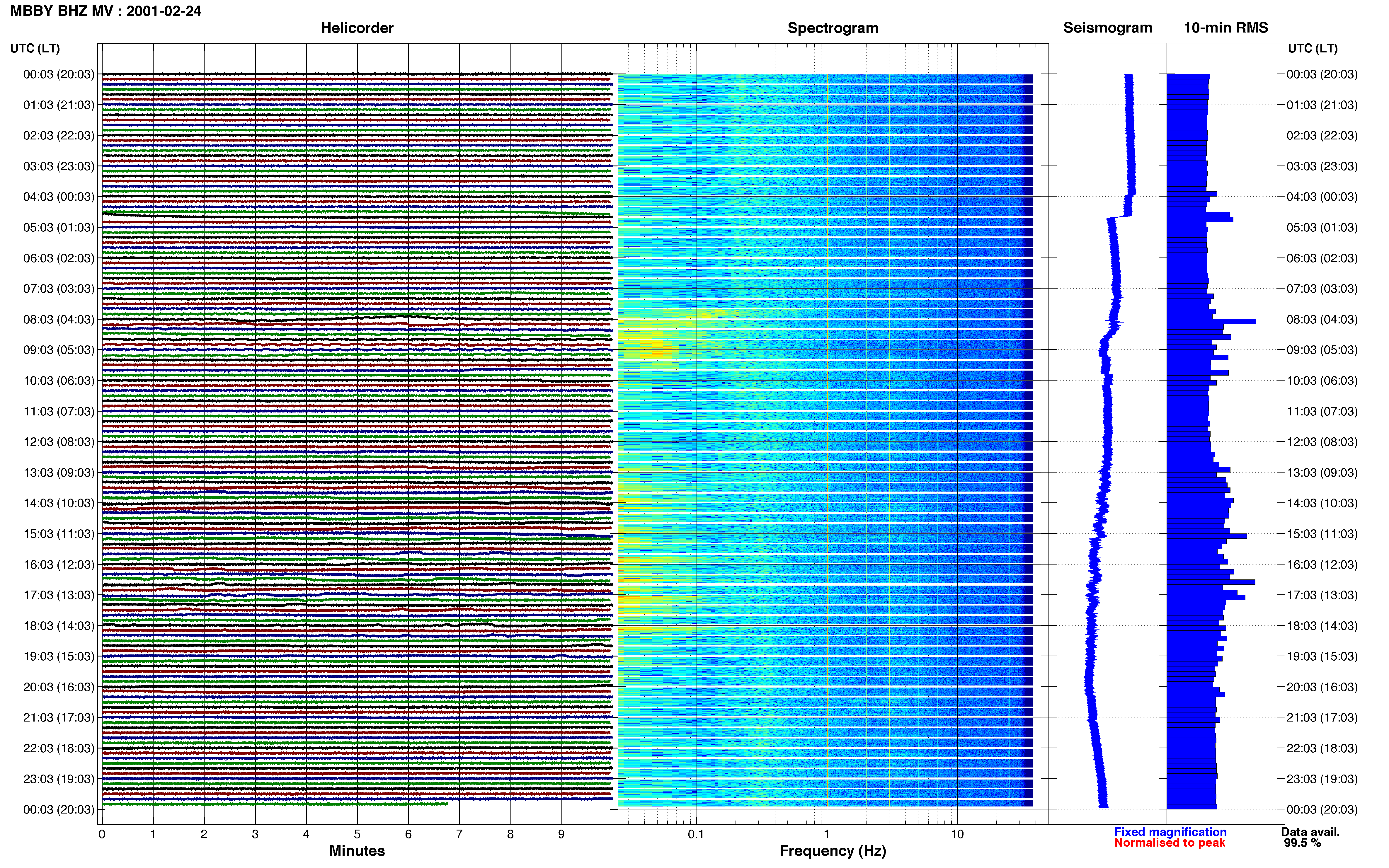Click the right time label 01:03 (21:03)
This screenshot has height=868, width=1389.
pos(1322,105)
